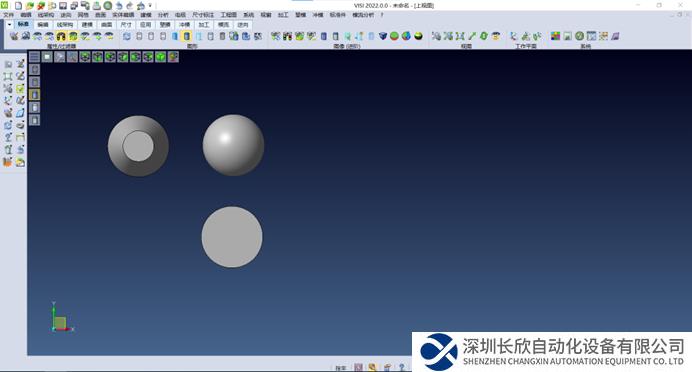Viewport: 692px width, 372px height.
Task: Open the 尺寸标注 menu
Action: 203,15
